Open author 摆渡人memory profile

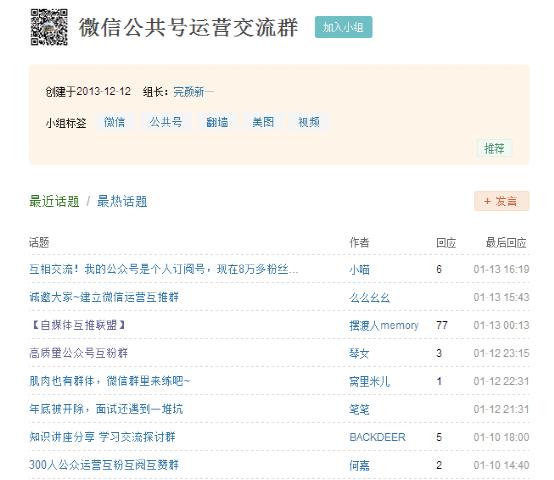click(x=384, y=325)
